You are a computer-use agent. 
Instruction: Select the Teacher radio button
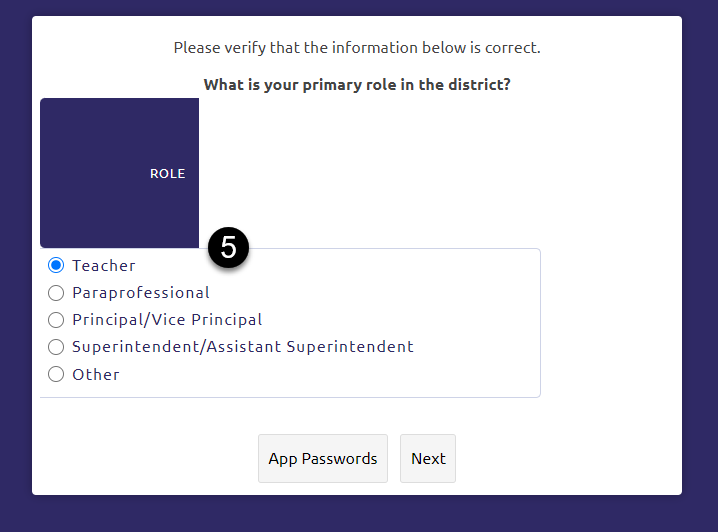coord(56,266)
